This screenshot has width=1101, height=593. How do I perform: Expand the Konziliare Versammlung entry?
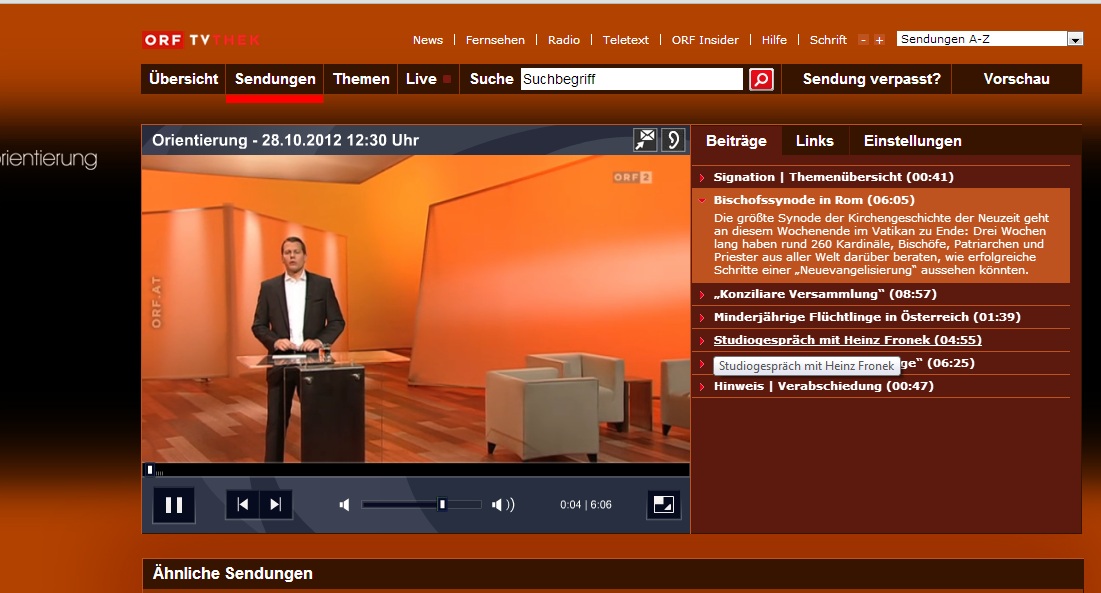810,294
